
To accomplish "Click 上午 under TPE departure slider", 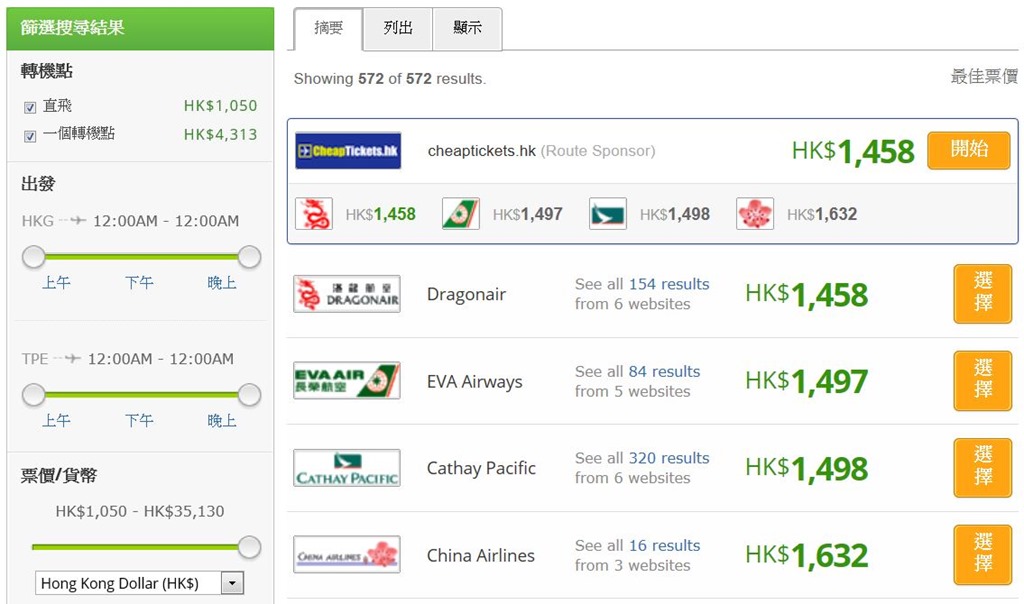I will click(56, 421).
